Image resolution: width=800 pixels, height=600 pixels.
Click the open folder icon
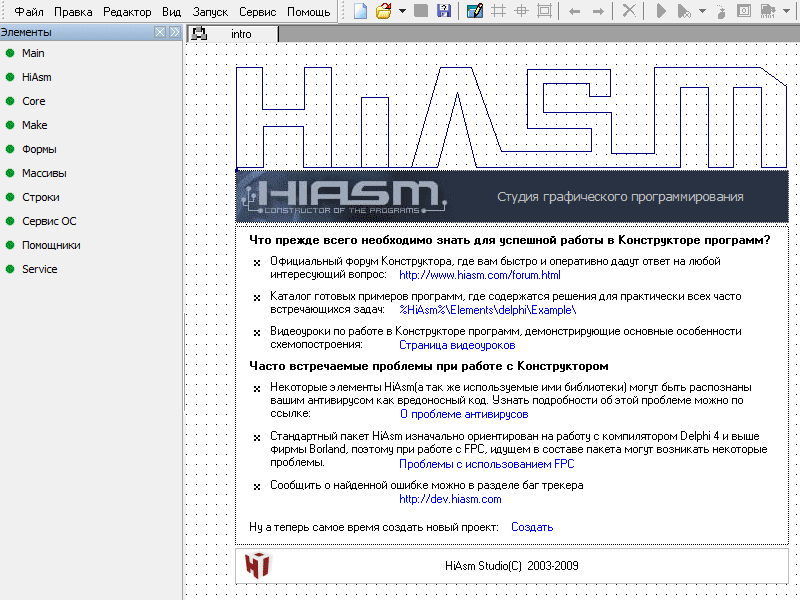(383, 11)
